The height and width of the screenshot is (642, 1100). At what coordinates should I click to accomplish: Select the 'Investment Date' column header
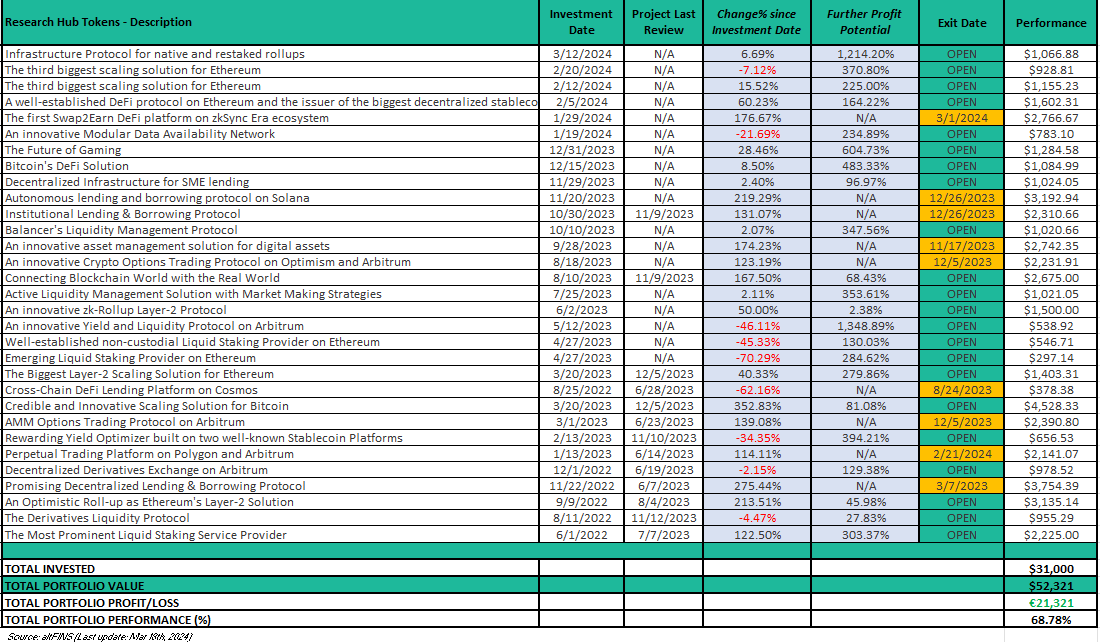tap(581, 22)
